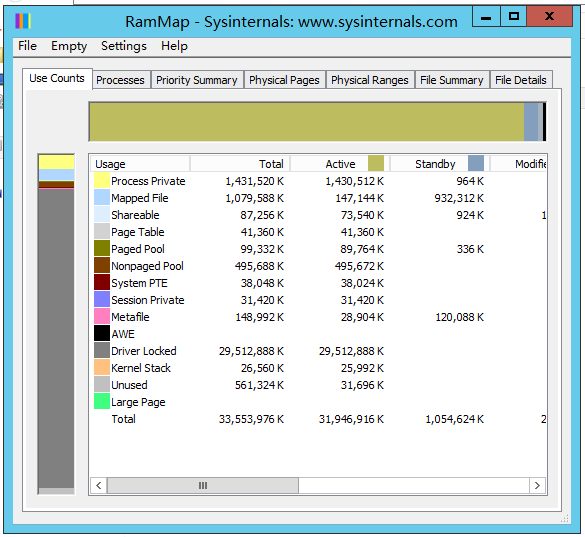
Task: Click the RamMap app icon in title bar
Action: click(23, 21)
